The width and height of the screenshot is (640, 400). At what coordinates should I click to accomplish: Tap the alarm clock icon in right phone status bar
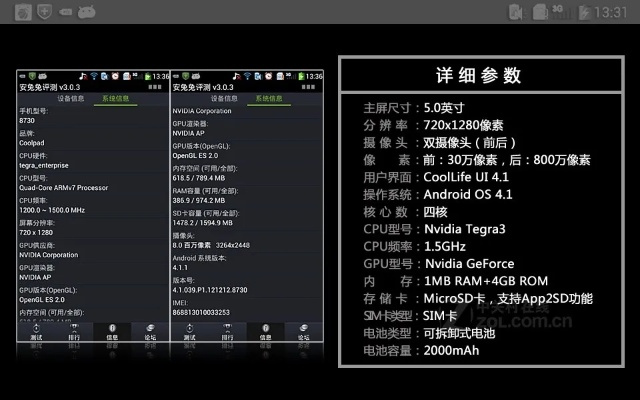pos(269,76)
